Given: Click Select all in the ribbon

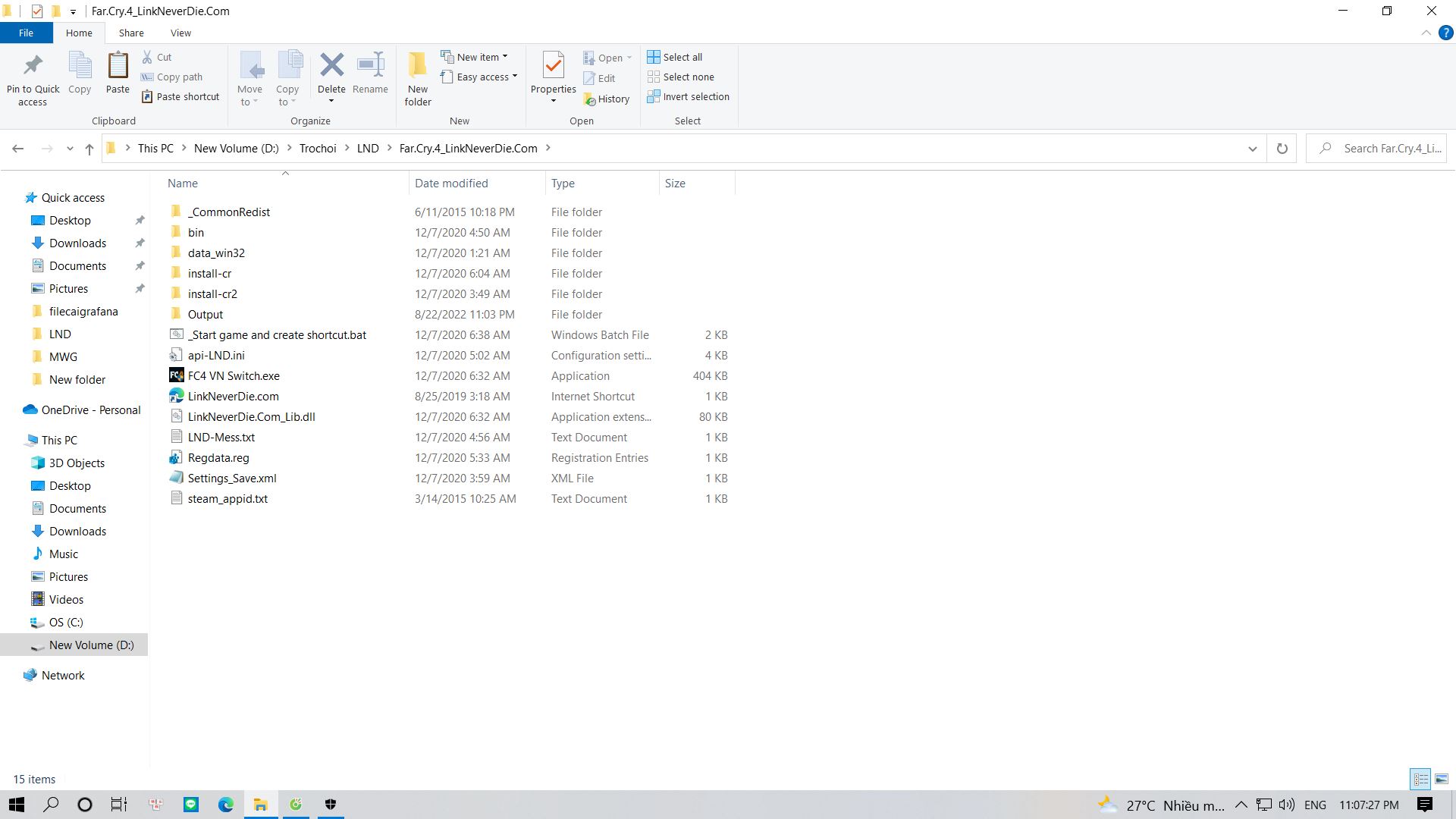Looking at the screenshot, I should click(x=675, y=57).
